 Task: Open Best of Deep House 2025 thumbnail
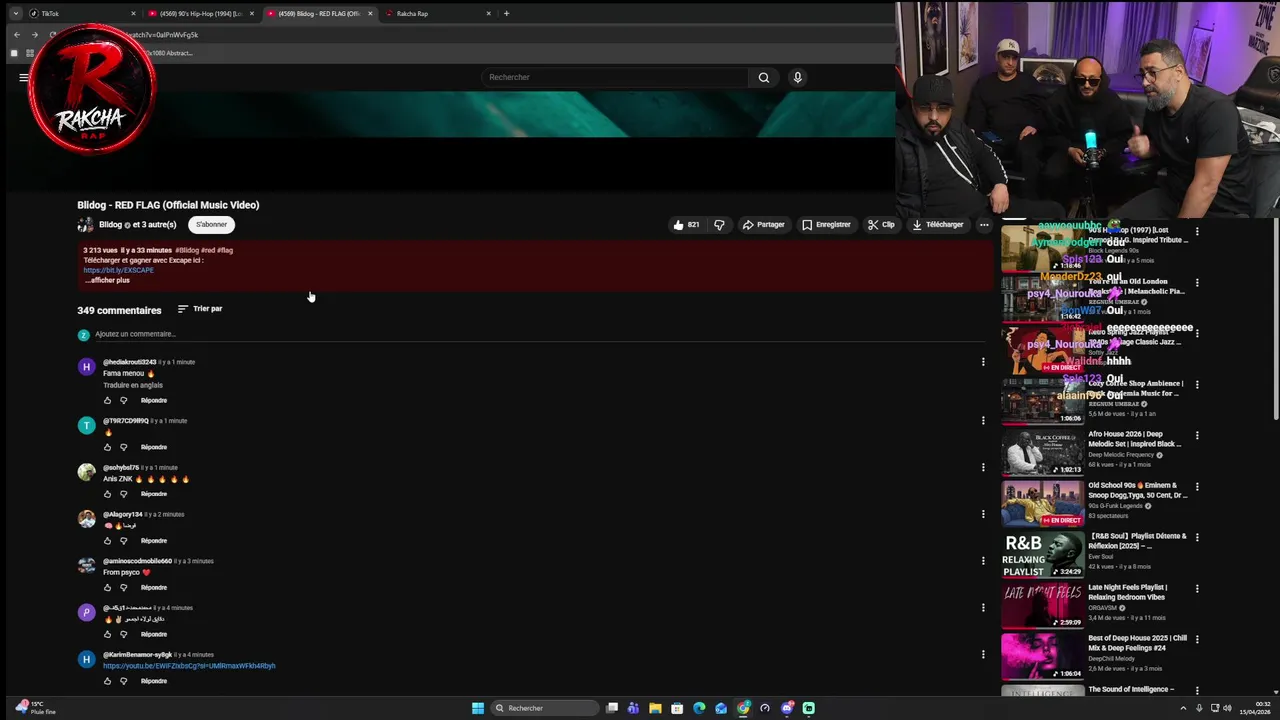pyautogui.click(x=1043, y=657)
